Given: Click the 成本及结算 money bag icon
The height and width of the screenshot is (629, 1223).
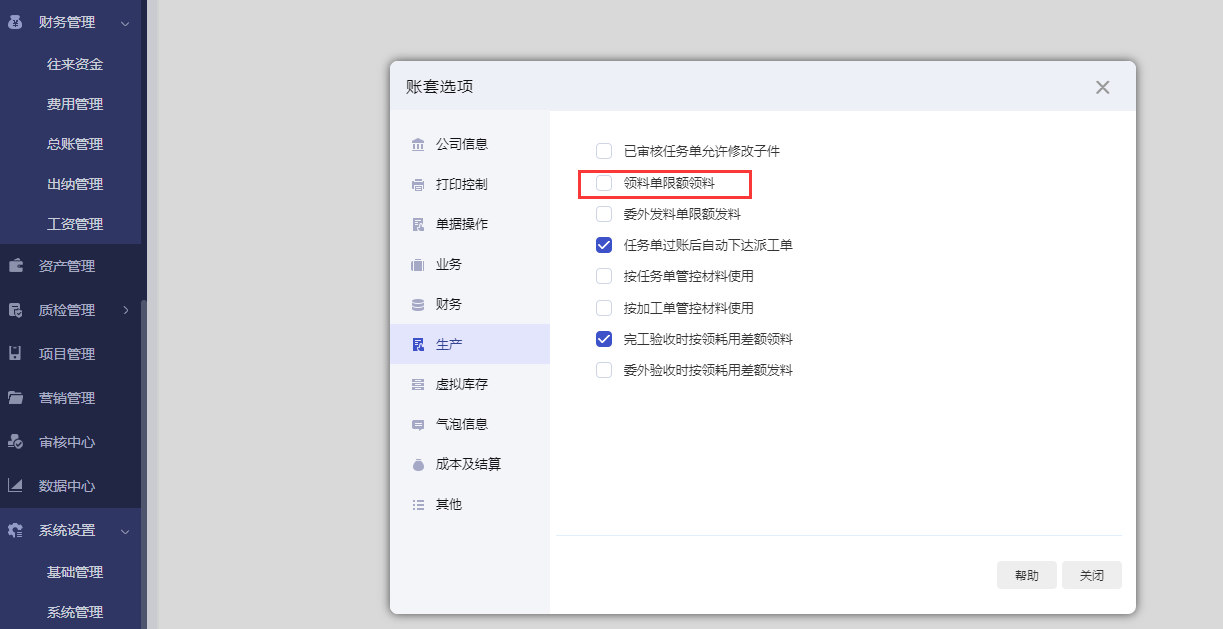Looking at the screenshot, I should [418, 464].
